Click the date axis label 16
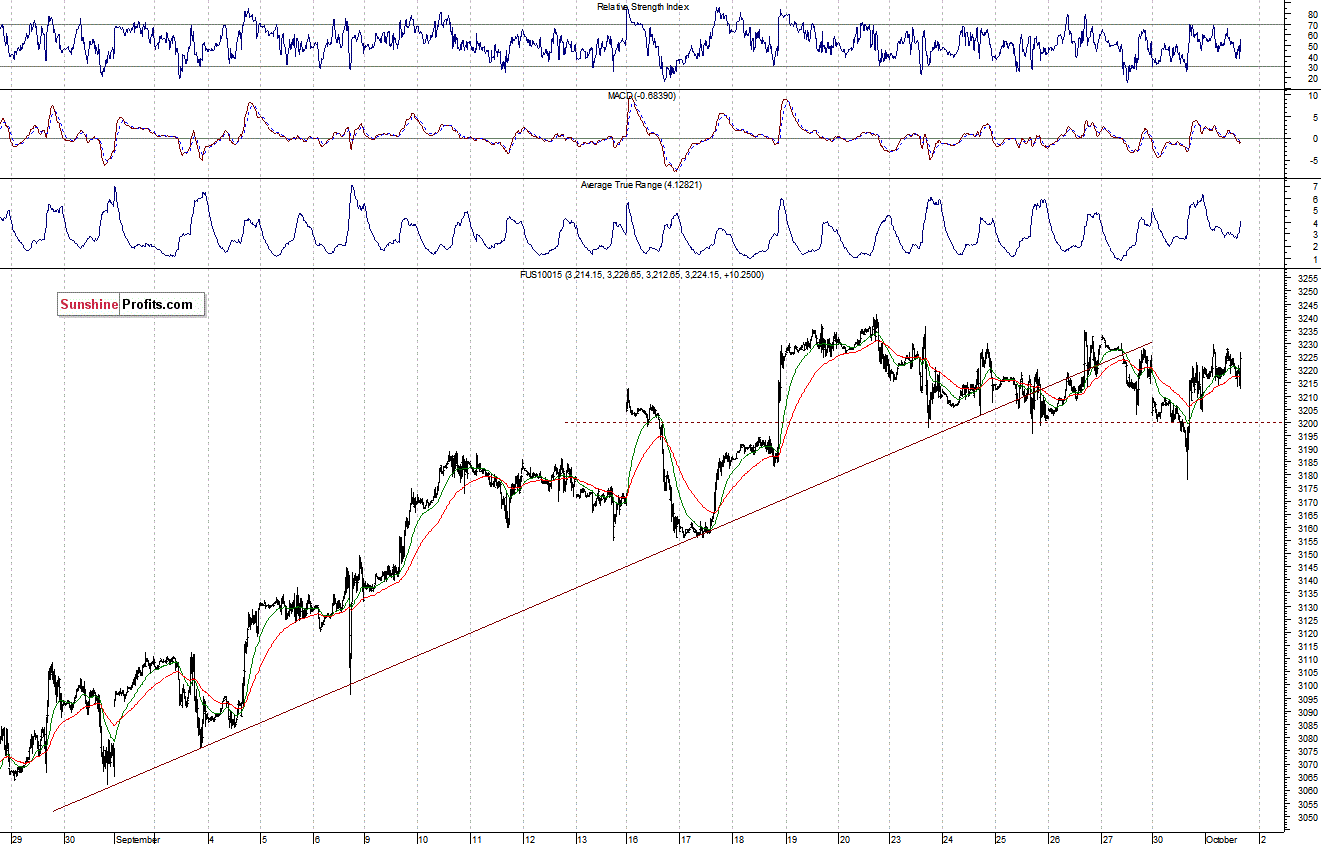The width and height of the screenshot is (1321, 844). tap(633, 839)
